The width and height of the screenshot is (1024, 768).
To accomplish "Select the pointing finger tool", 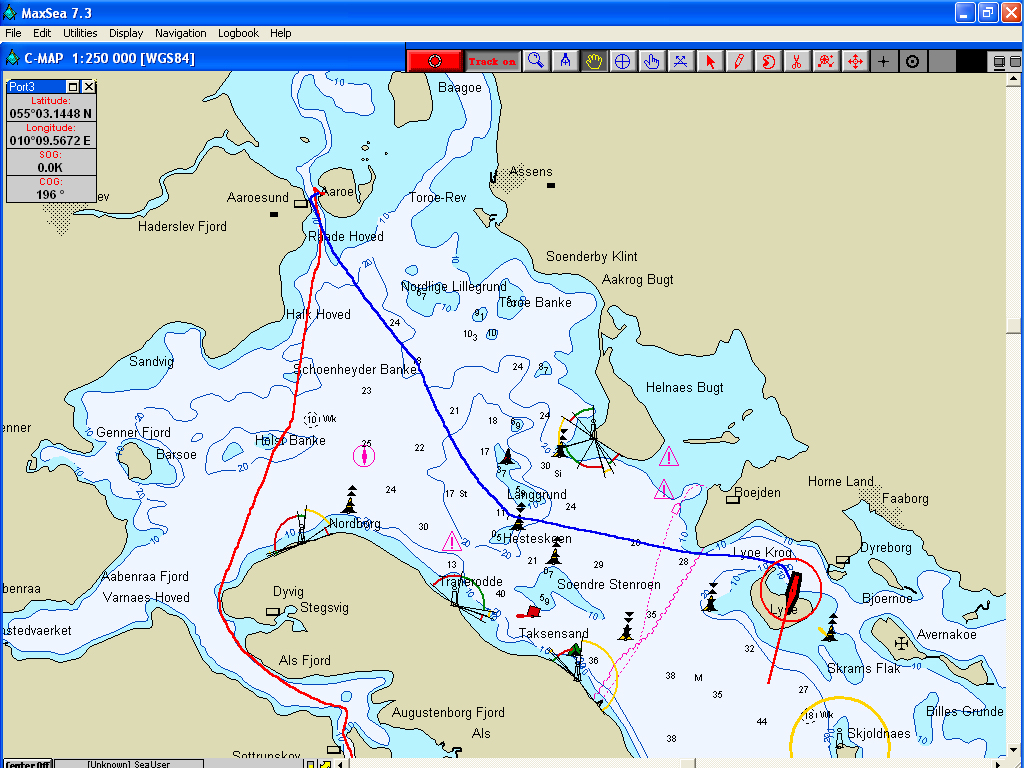I will click(651, 61).
